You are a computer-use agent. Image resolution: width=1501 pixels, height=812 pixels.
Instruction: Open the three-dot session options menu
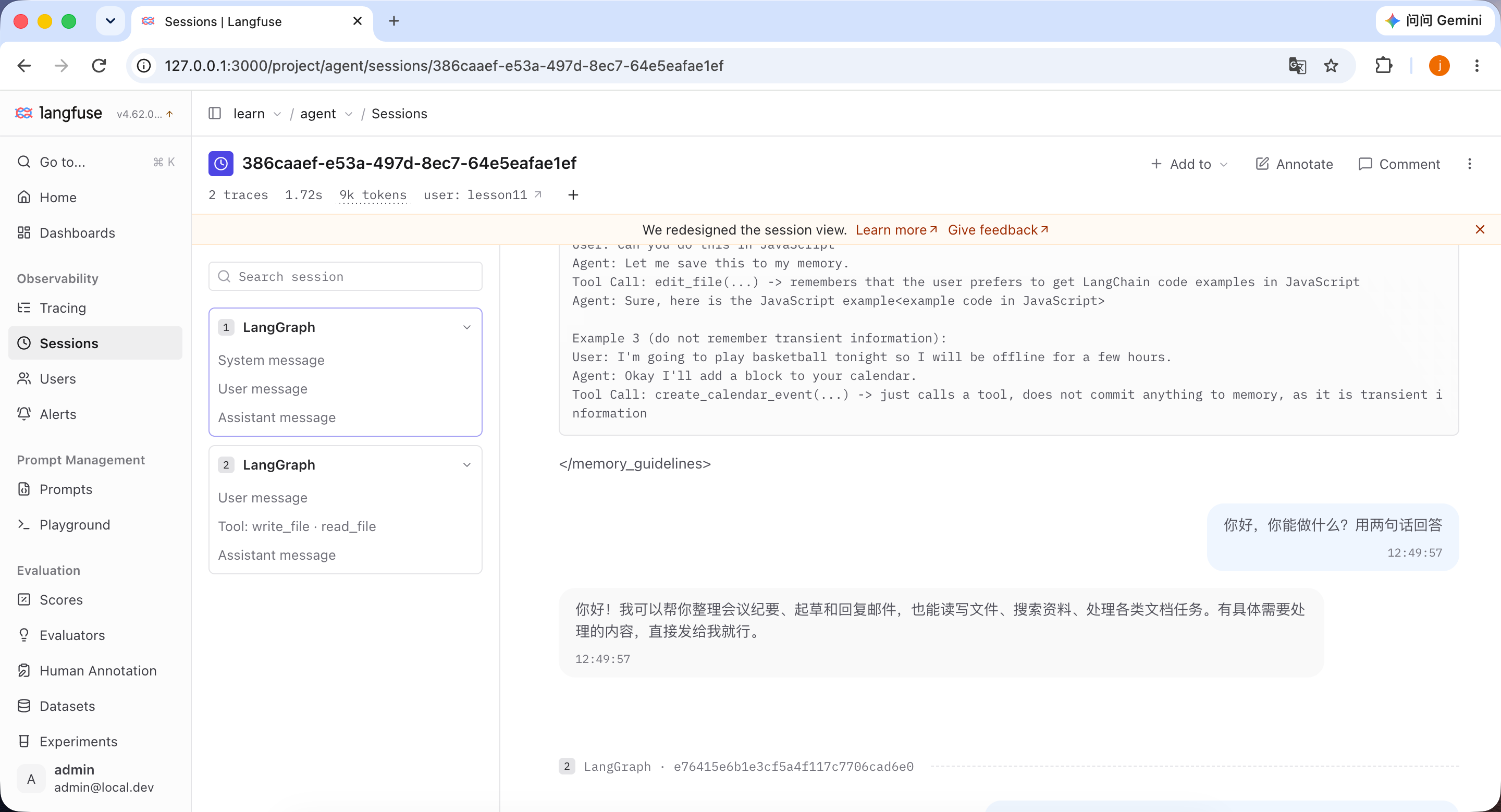pyautogui.click(x=1469, y=164)
